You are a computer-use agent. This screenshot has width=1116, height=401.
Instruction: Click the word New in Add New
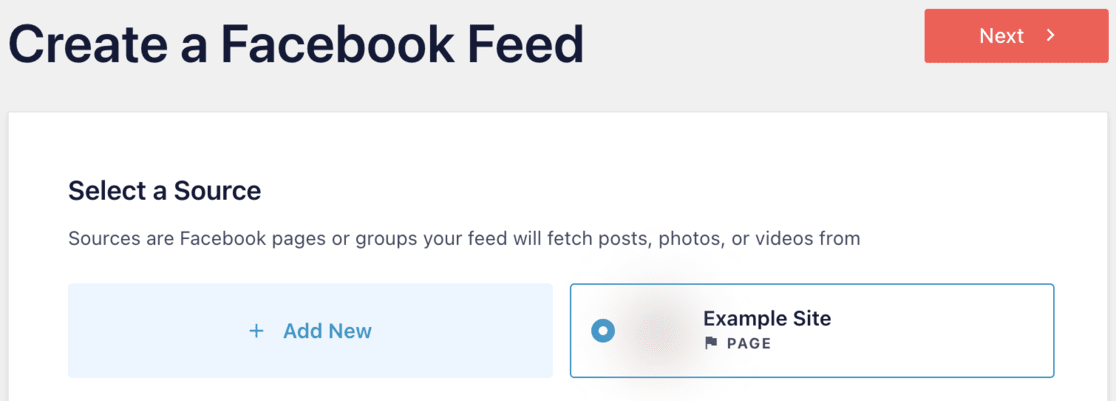pyautogui.click(x=349, y=331)
